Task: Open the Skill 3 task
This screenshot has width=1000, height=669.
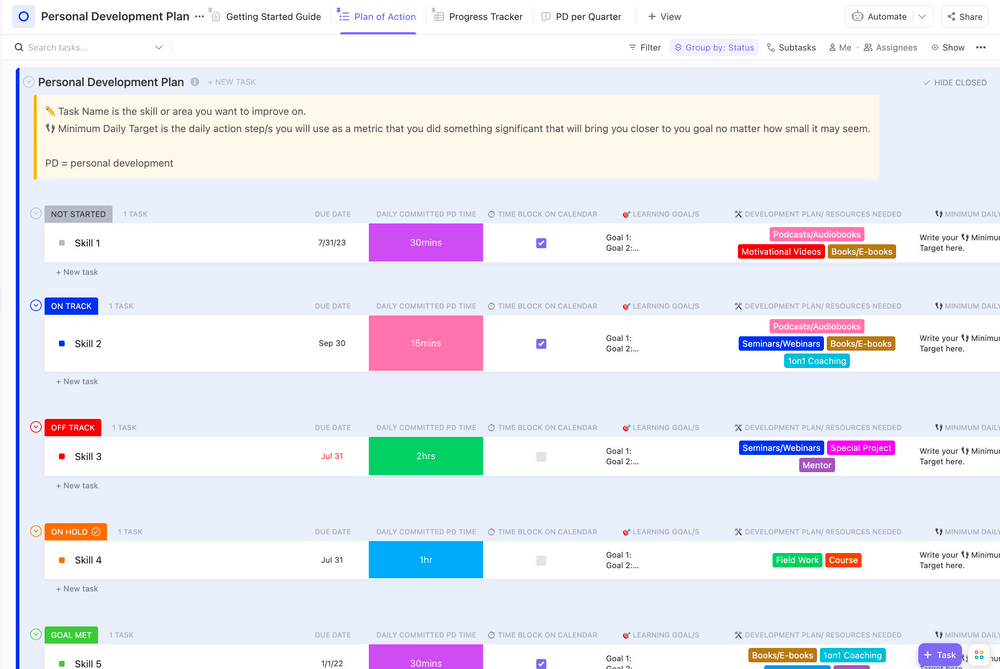Action: pos(88,457)
